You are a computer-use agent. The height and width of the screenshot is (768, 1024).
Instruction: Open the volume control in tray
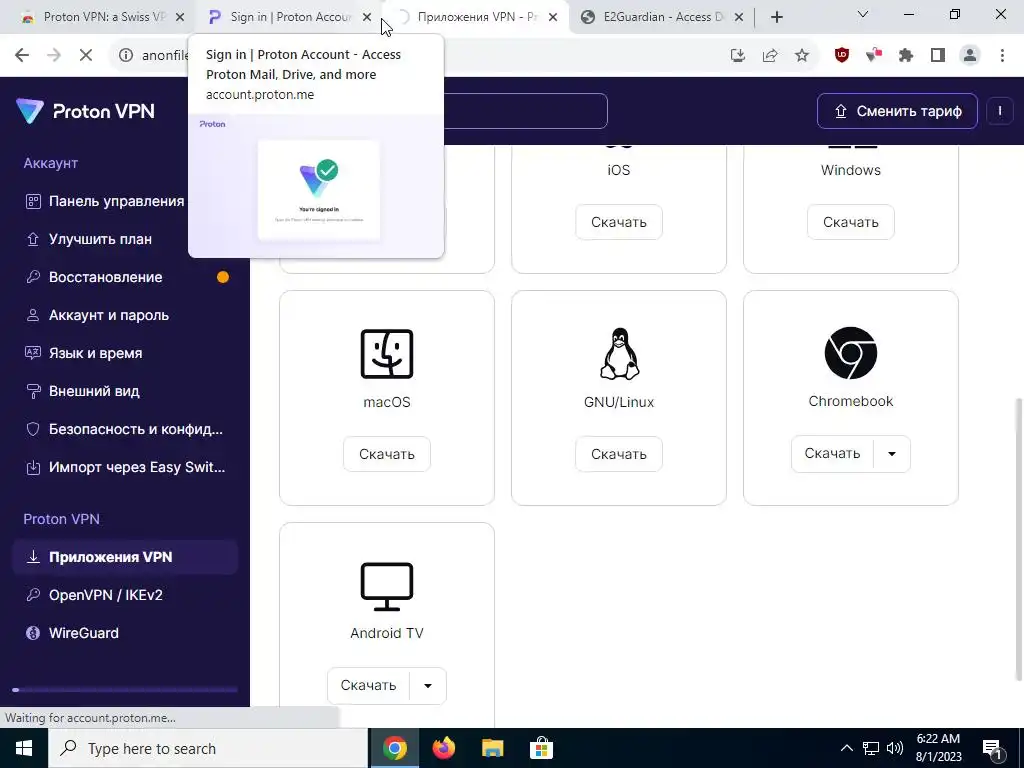895,748
